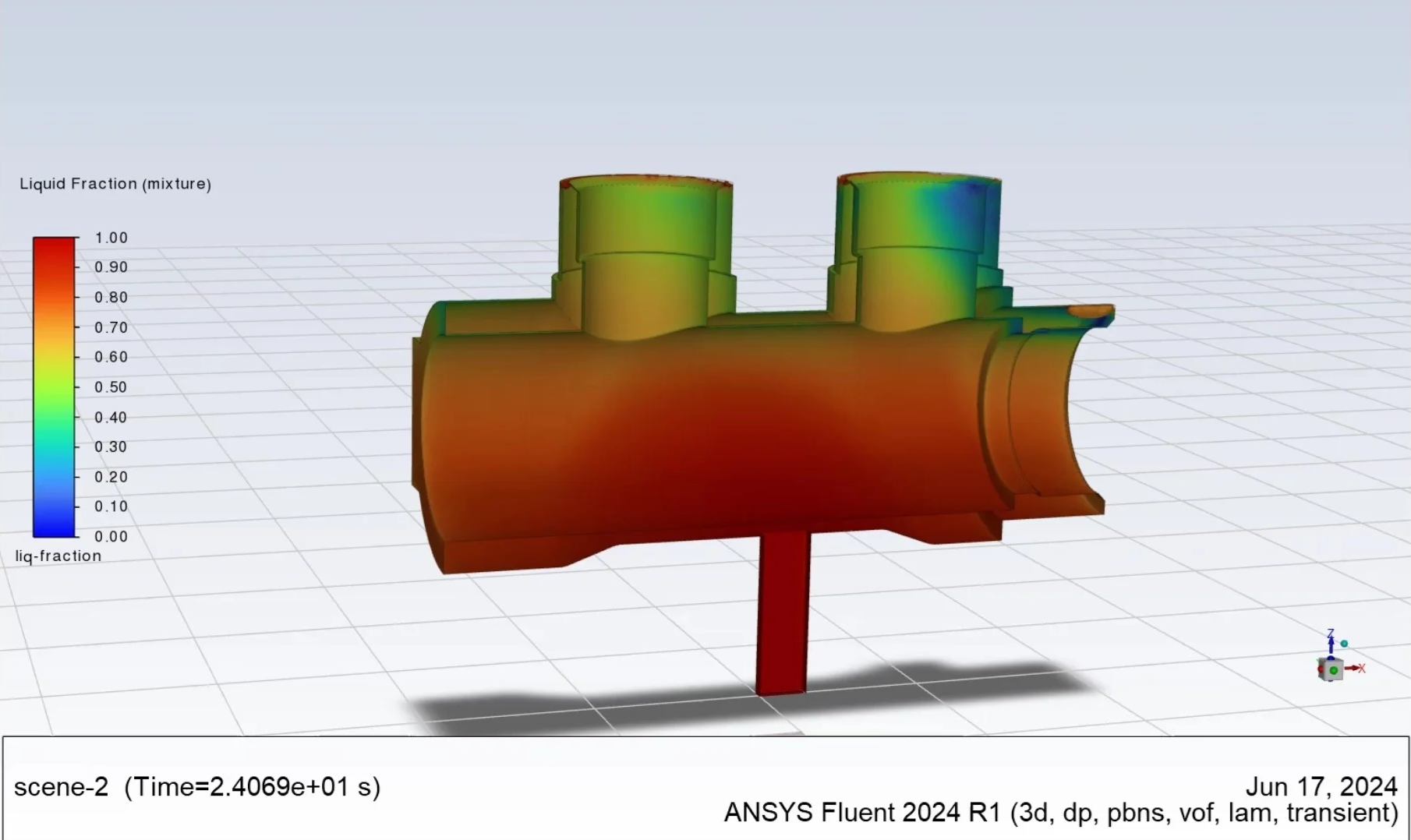Click the Jun 17, 2024 date text
Screen dimensions: 1411x840
click(1321, 786)
